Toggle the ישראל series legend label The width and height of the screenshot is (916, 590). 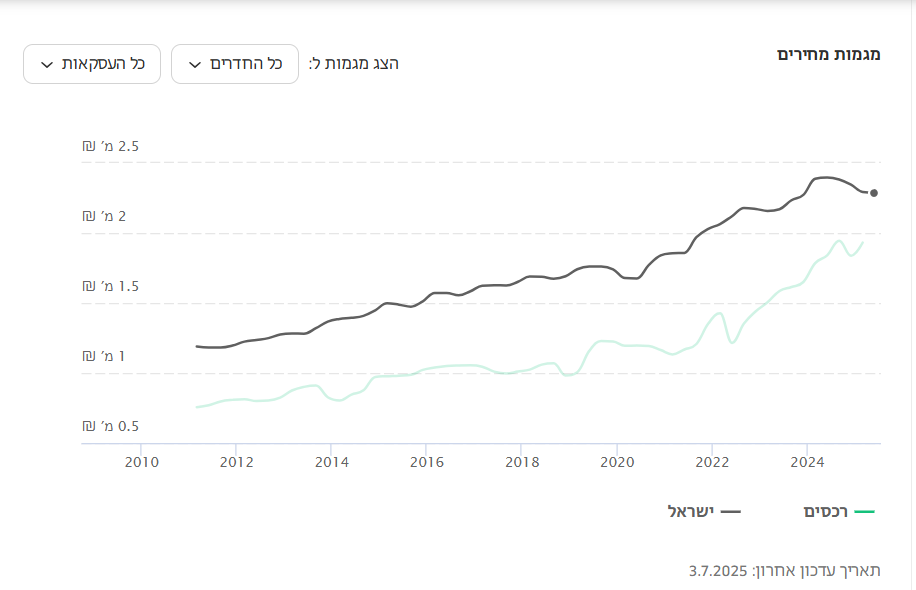click(690, 512)
